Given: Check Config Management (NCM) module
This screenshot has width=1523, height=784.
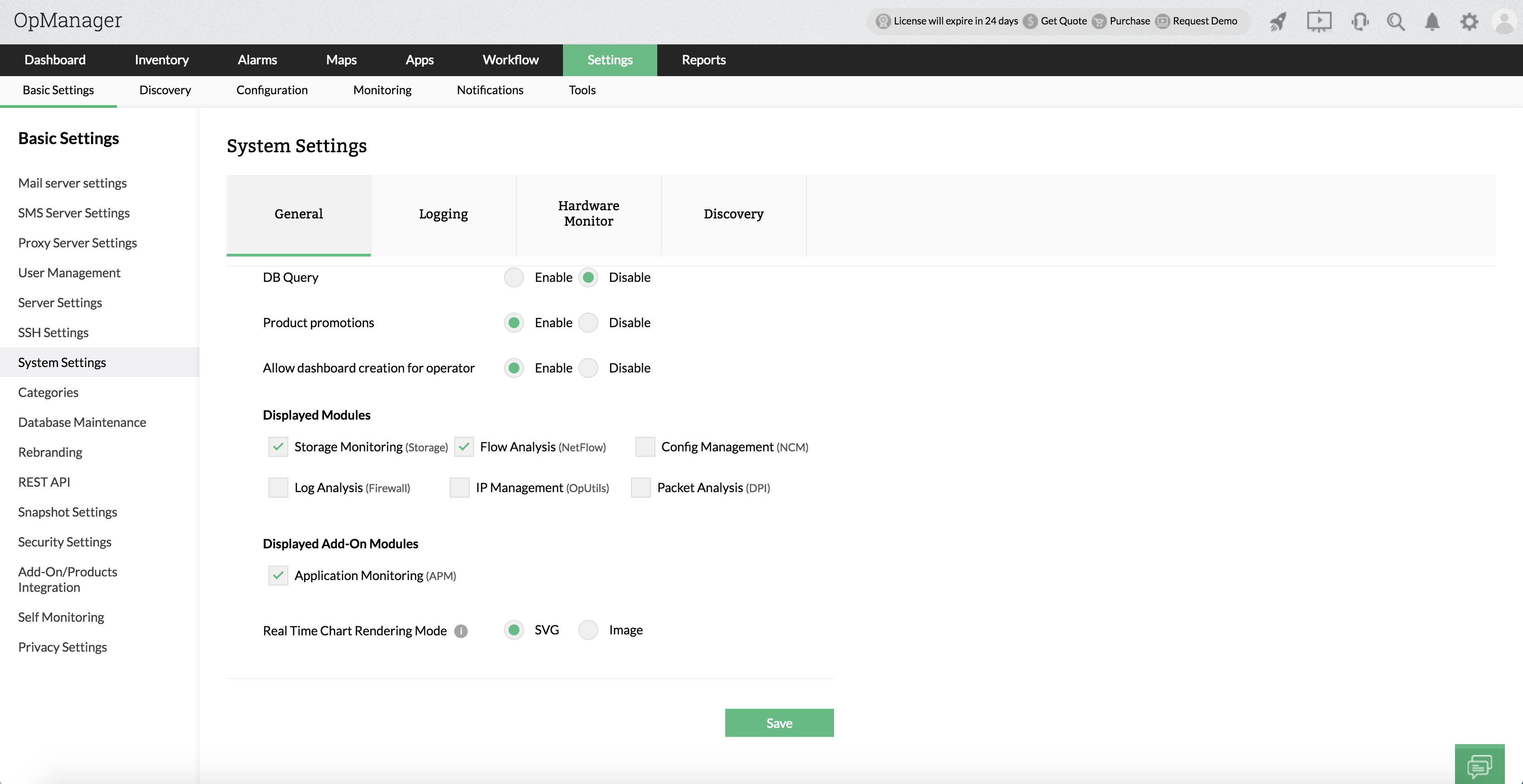Looking at the screenshot, I should (x=645, y=447).
